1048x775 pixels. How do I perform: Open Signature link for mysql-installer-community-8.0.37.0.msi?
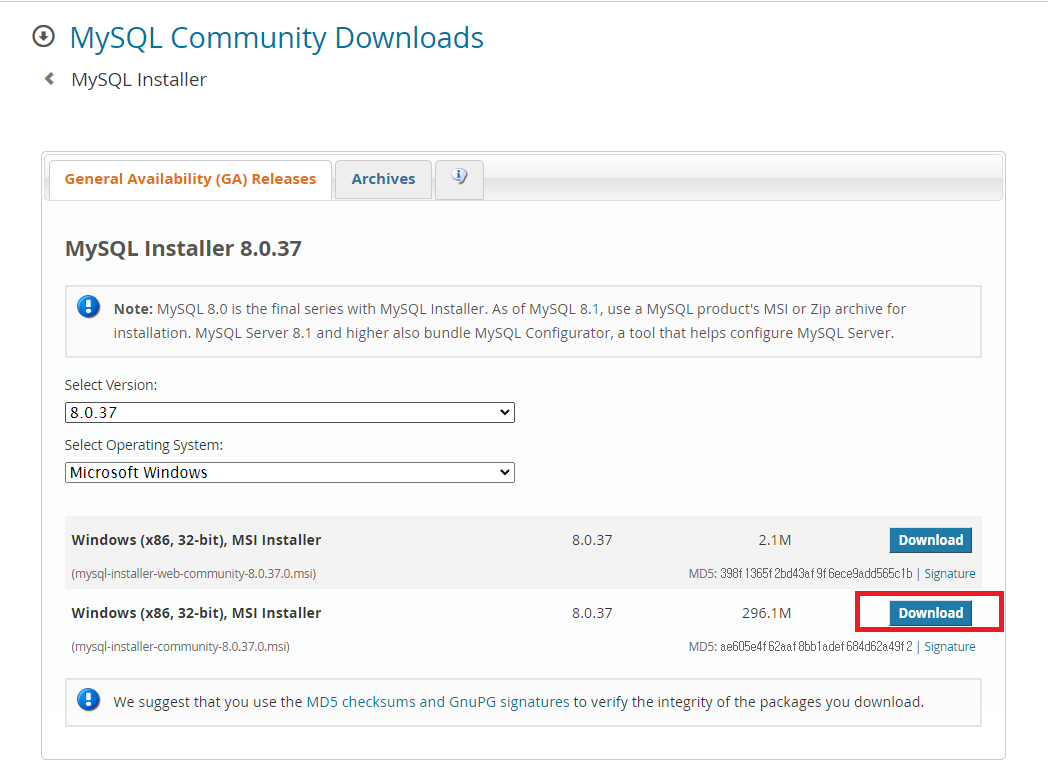[950, 646]
